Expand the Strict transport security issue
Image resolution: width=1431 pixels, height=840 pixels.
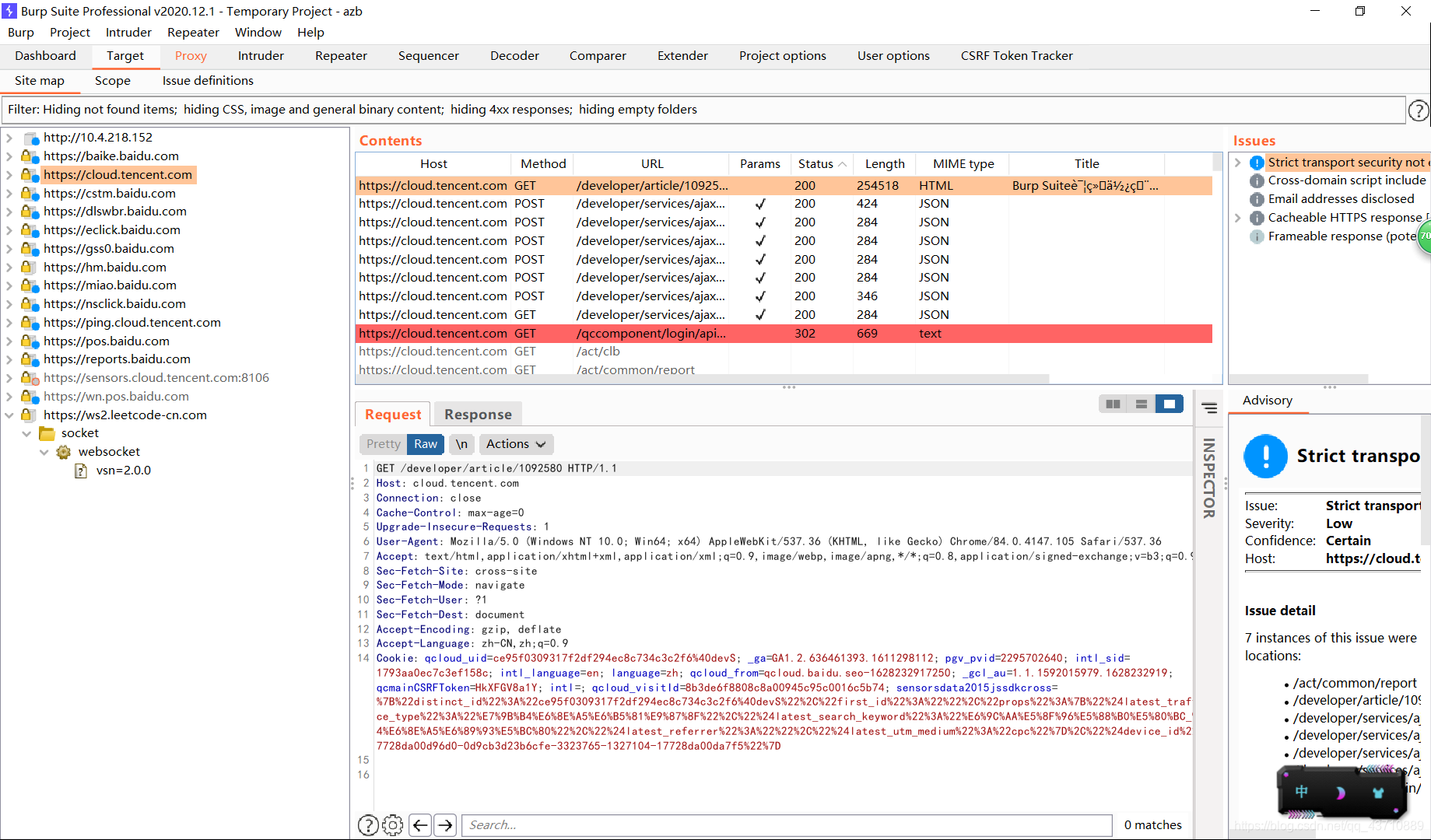click(1237, 163)
